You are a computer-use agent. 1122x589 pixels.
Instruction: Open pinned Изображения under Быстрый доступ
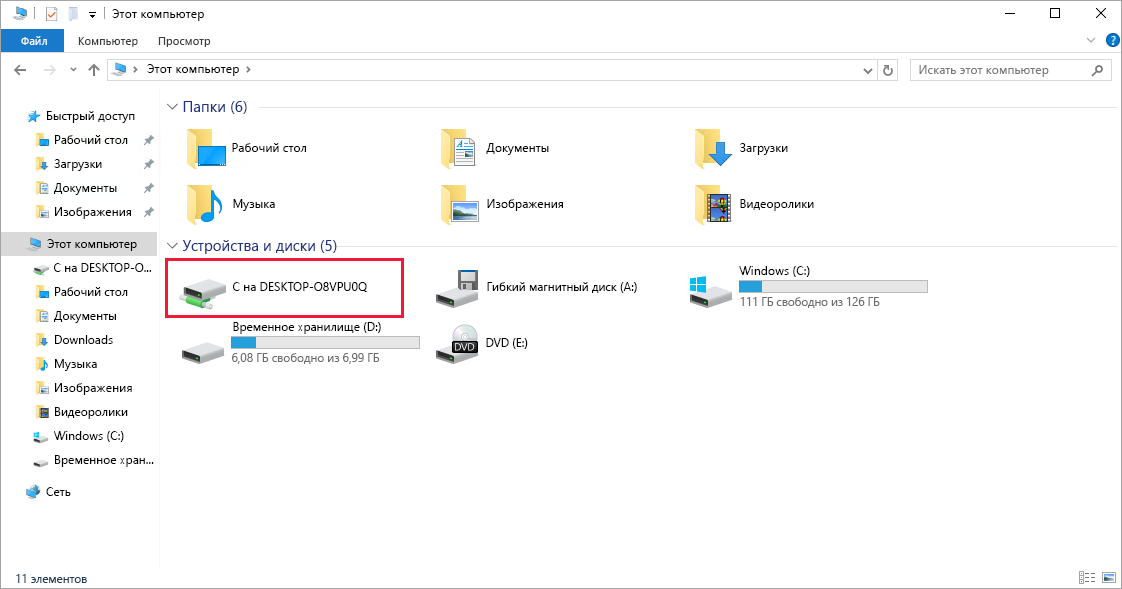(92, 212)
